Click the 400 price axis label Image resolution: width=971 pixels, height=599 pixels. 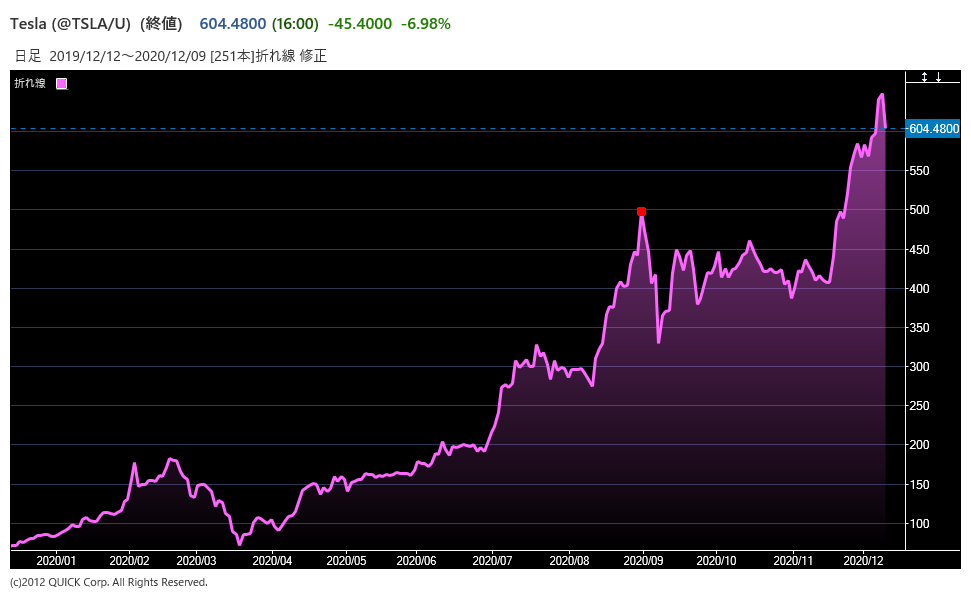click(x=920, y=289)
